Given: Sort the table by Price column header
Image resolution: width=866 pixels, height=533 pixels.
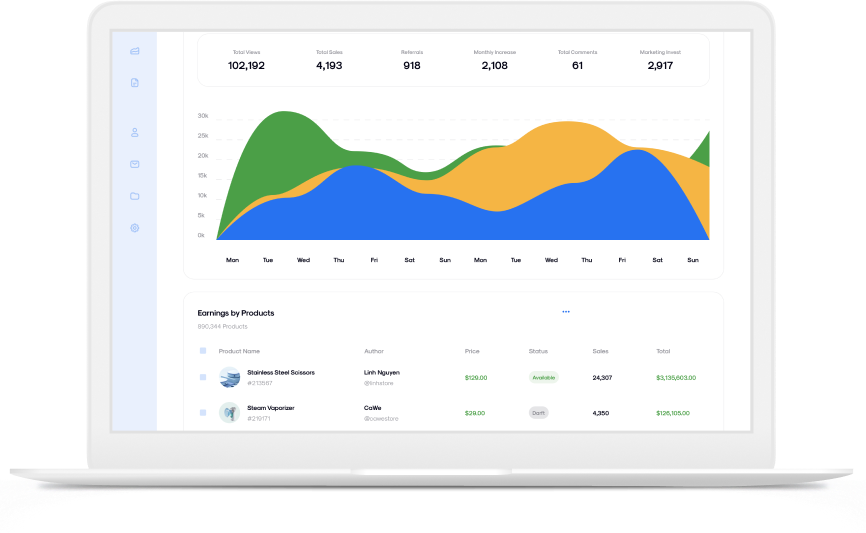Looking at the screenshot, I should [472, 351].
